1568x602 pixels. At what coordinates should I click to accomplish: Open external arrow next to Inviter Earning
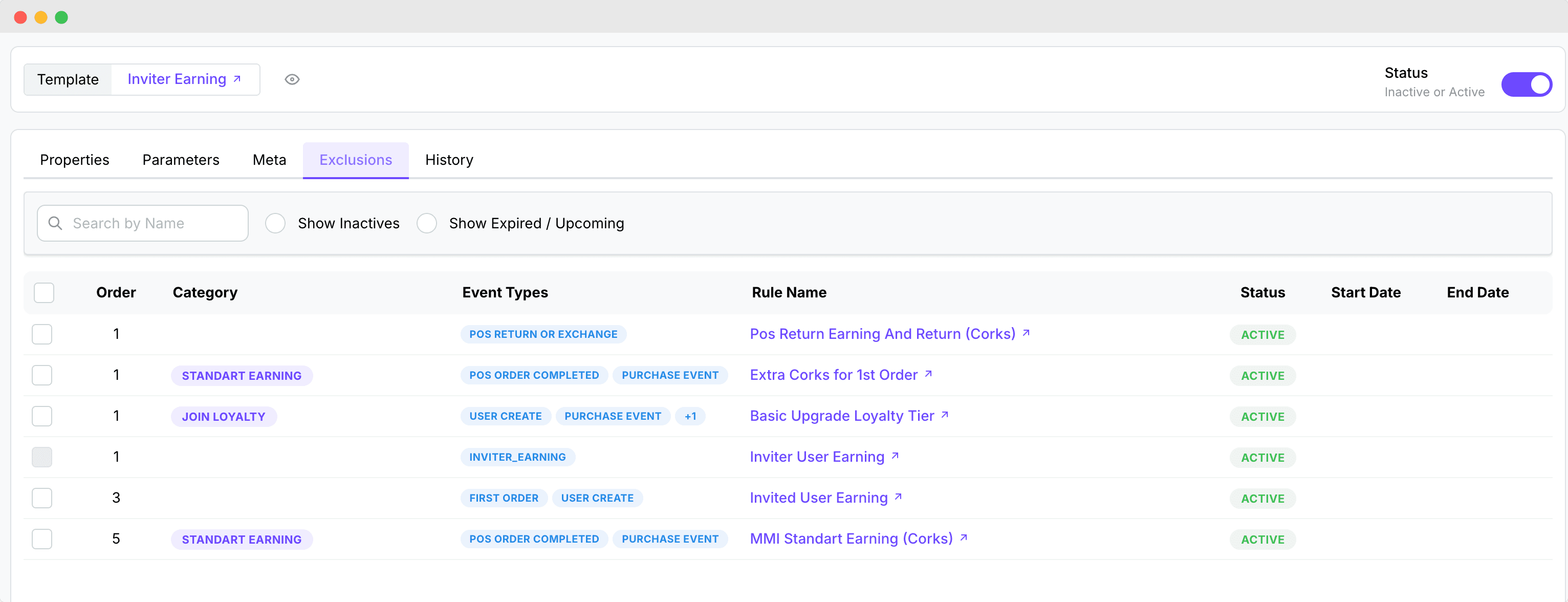[x=237, y=79]
